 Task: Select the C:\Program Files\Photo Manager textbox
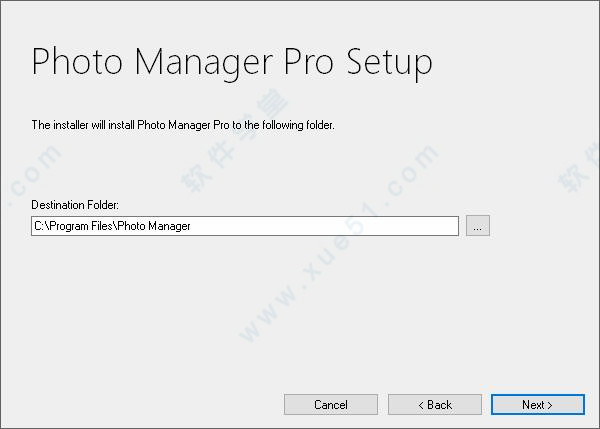tap(245, 226)
